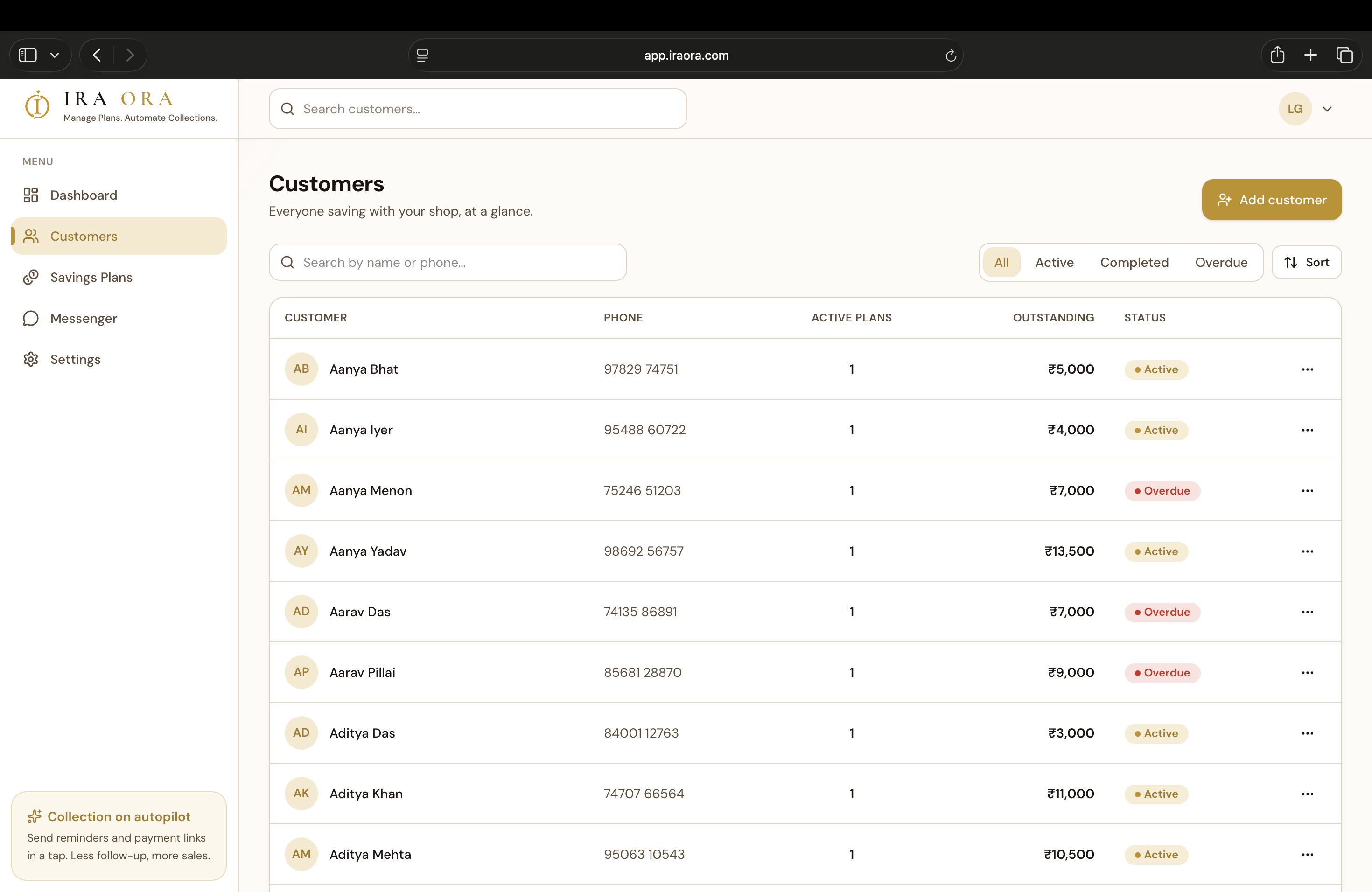Open row actions menu for Aanya Iyer
1372x892 pixels.
(x=1307, y=430)
